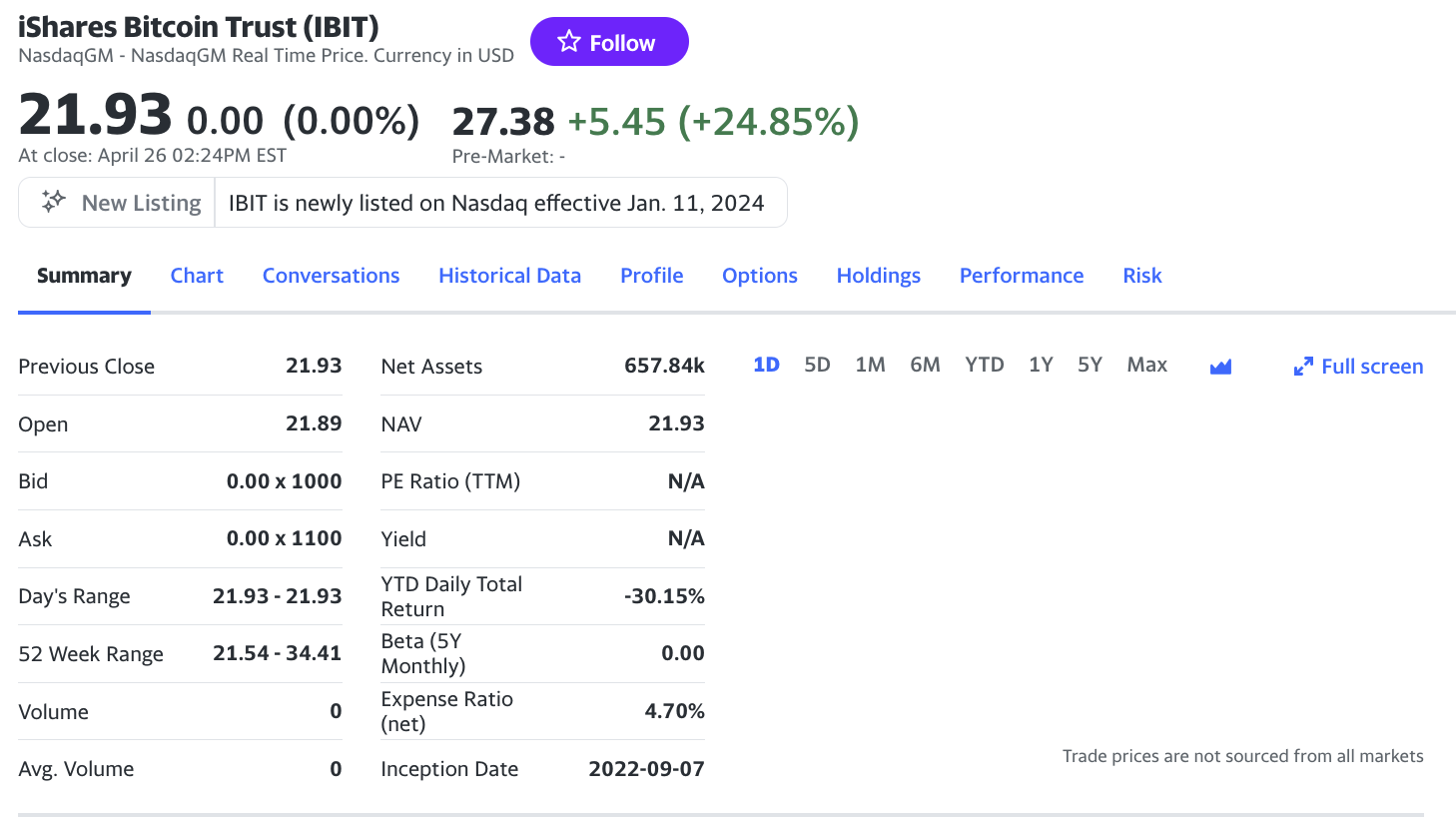This screenshot has height=831, width=1456.
Task: Click the Inception Date value 2022-09-07
Action: pyautogui.click(x=647, y=769)
